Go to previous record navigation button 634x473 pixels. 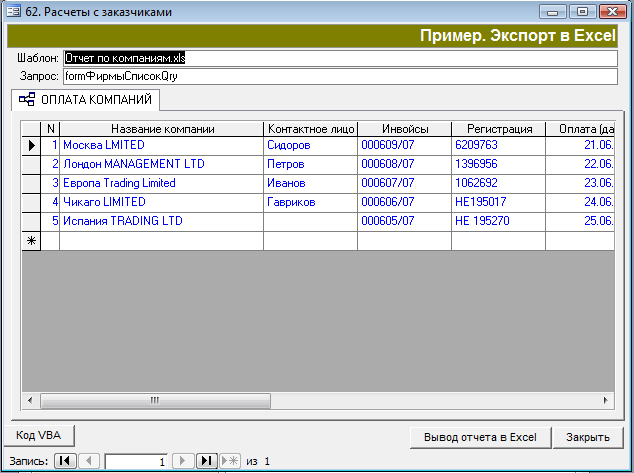click(x=89, y=461)
